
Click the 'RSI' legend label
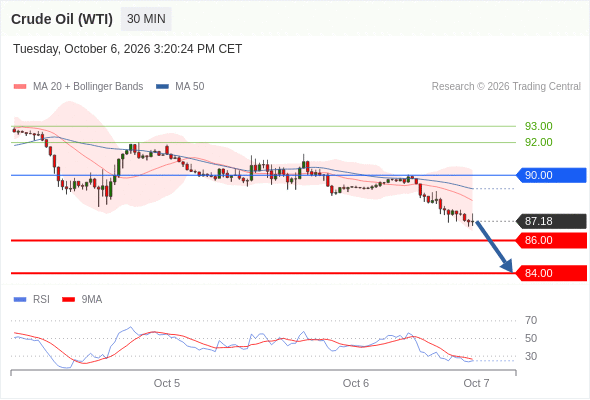point(41,300)
